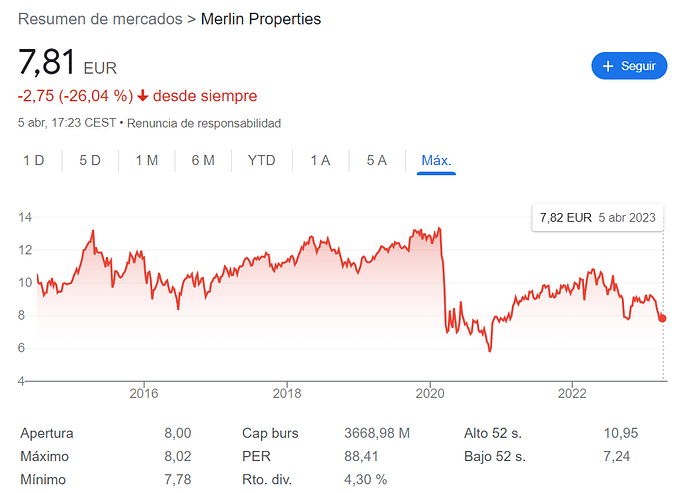Show the YTD chart range

tap(261, 160)
